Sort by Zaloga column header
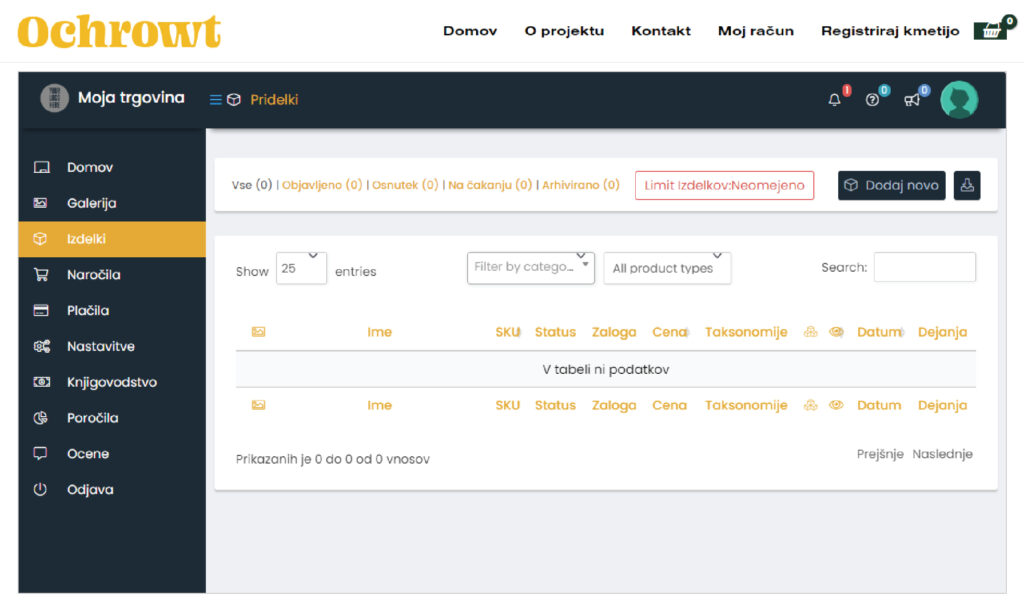The image size is (1024, 611). tap(614, 332)
